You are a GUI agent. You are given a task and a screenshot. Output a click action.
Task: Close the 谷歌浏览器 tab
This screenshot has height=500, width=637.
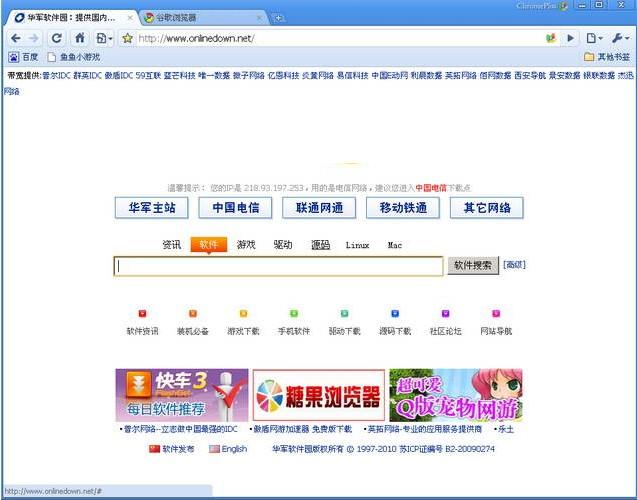(259, 18)
